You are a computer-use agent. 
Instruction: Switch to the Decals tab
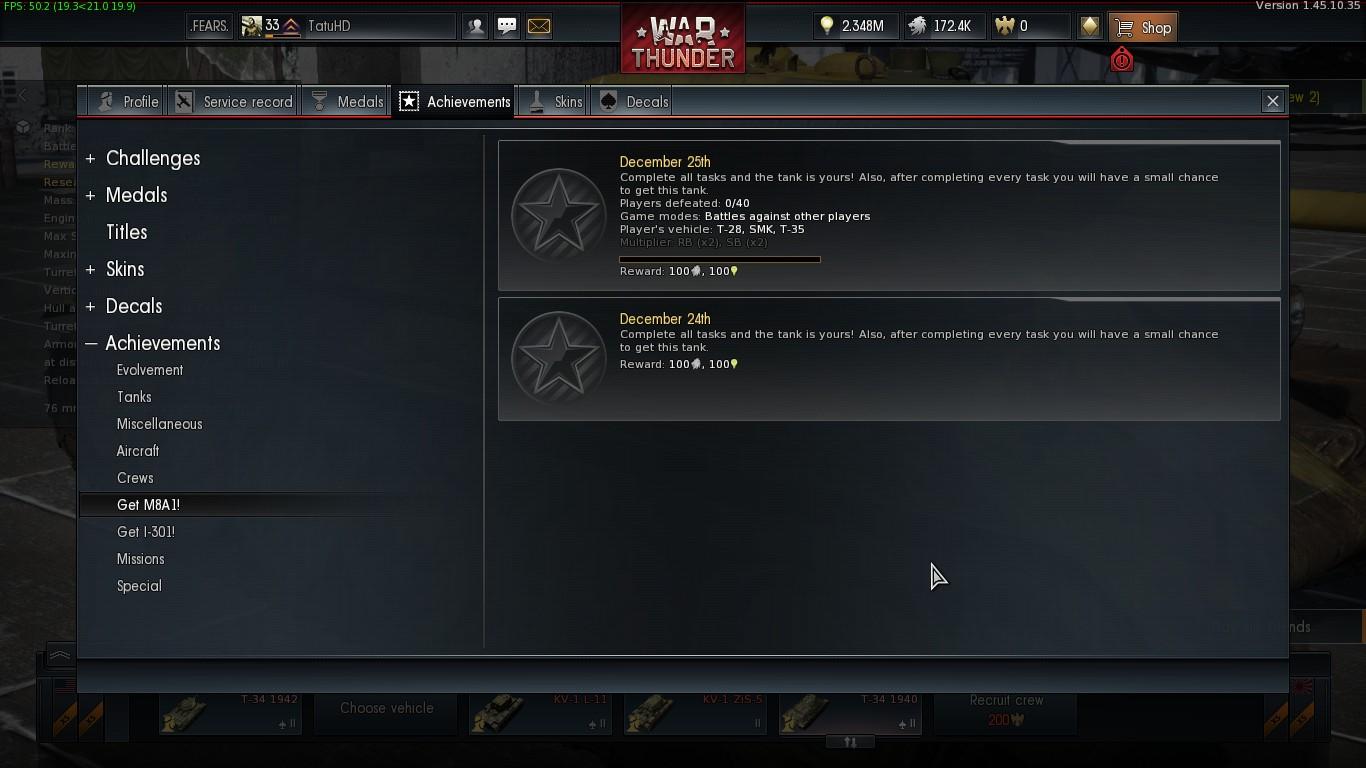coord(634,102)
